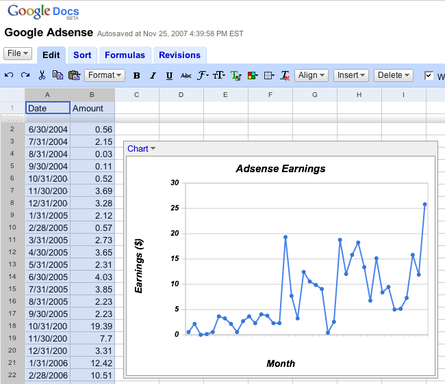
Task: Select column H header
Action: point(359,95)
